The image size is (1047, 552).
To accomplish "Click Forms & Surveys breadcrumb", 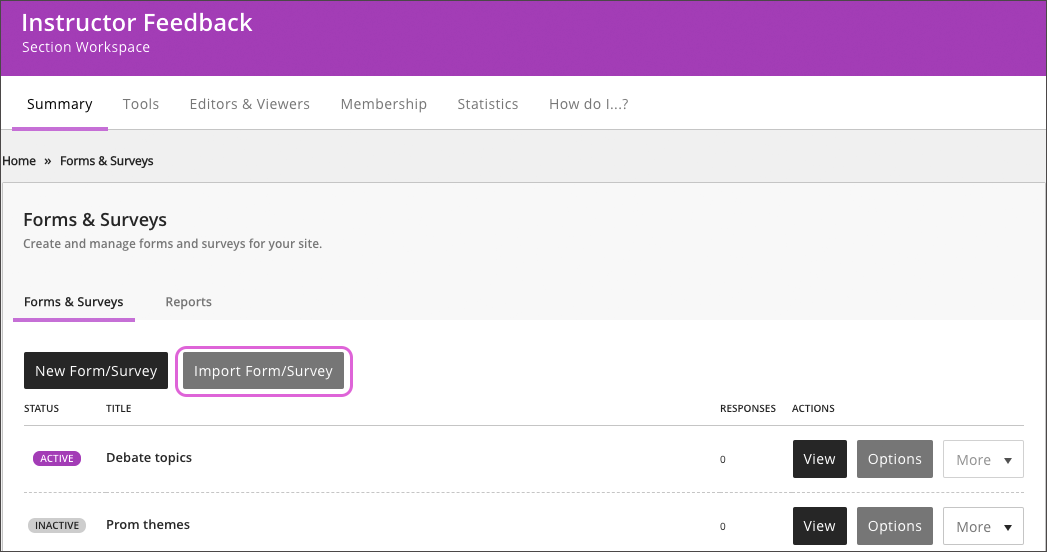I will (107, 161).
